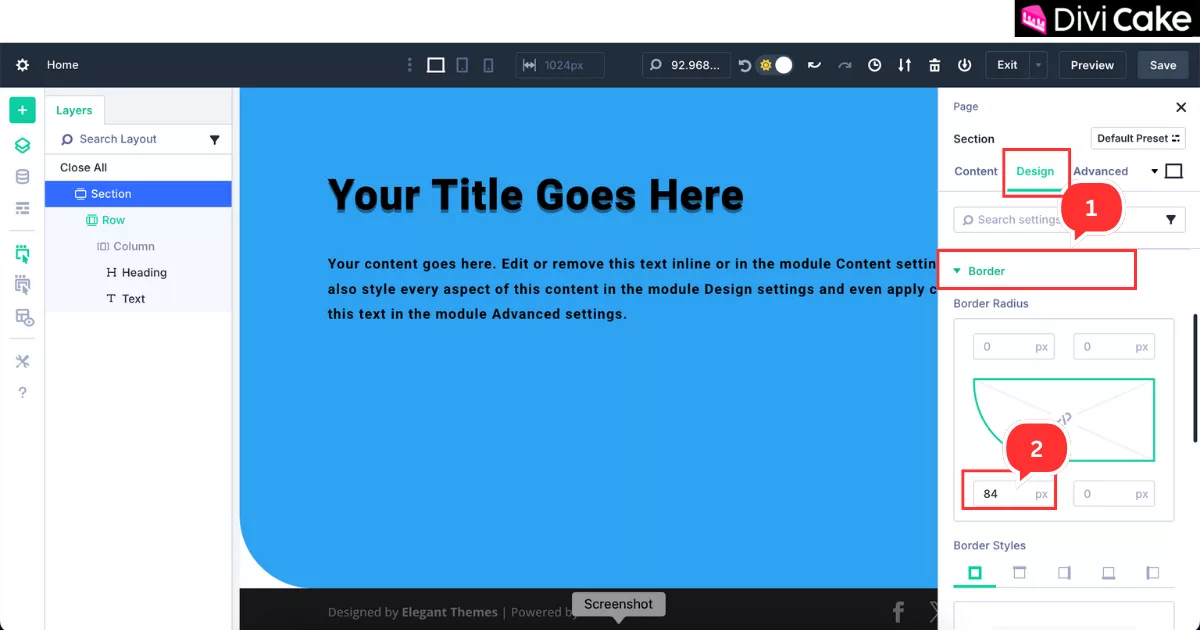Click the Save button
The width and height of the screenshot is (1200, 630).
[x=1163, y=65]
